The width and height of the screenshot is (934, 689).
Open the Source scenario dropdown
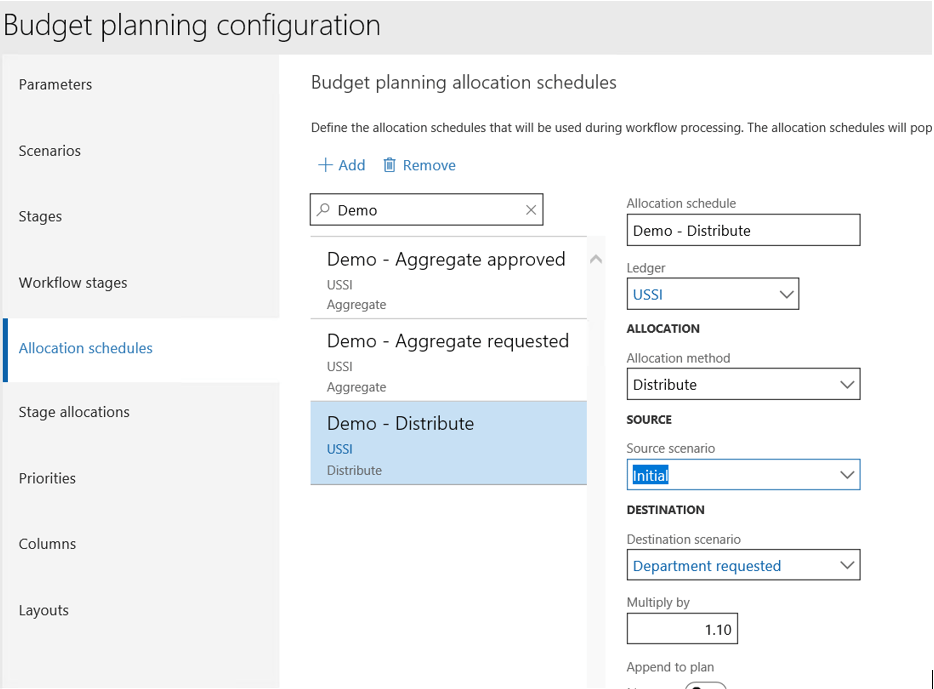click(x=845, y=474)
